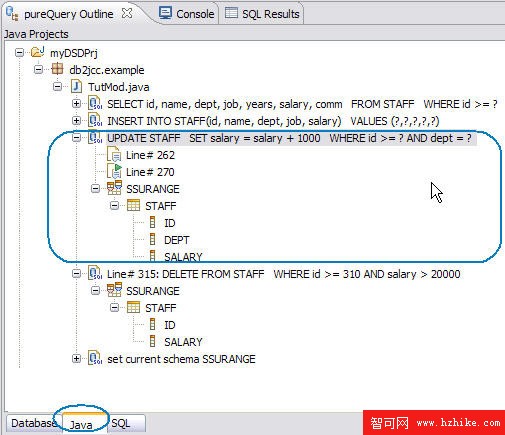505x435 pixels.
Task: Collapse the UPDATE STAFF statement node
Action: pos(76,138)
